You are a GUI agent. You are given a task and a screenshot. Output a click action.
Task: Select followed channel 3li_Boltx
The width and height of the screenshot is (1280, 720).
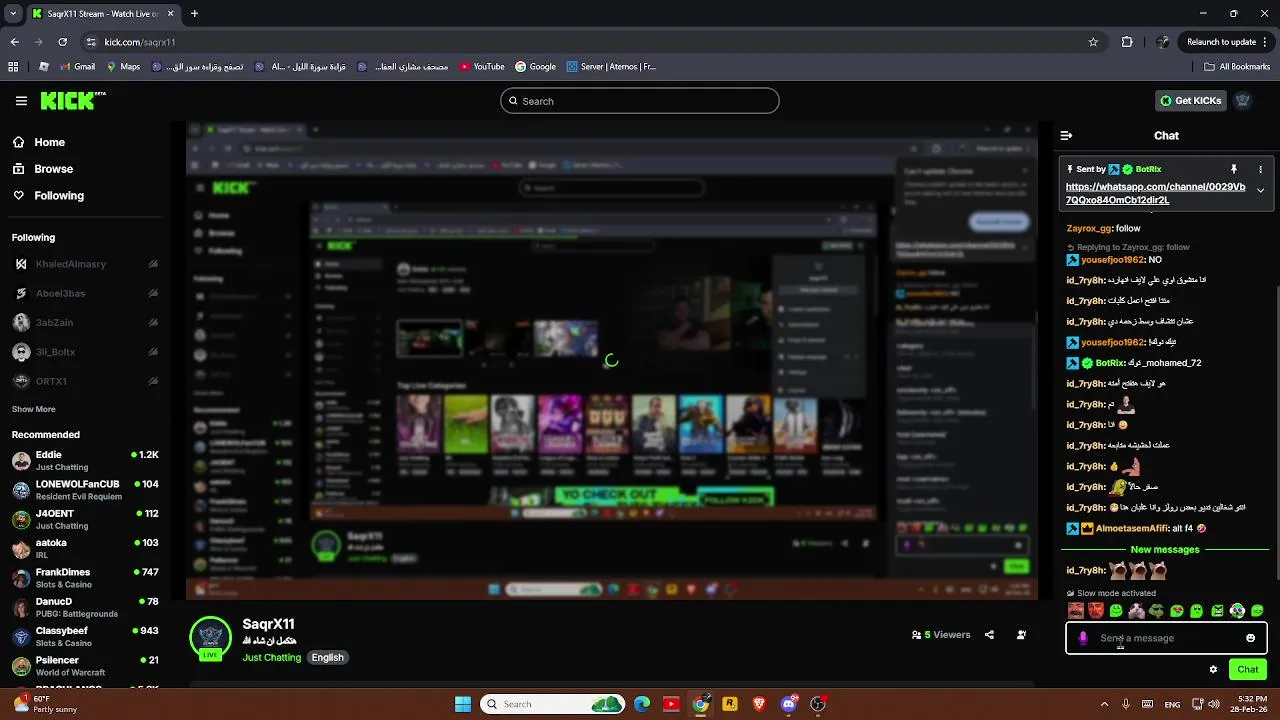coord(86,352)
